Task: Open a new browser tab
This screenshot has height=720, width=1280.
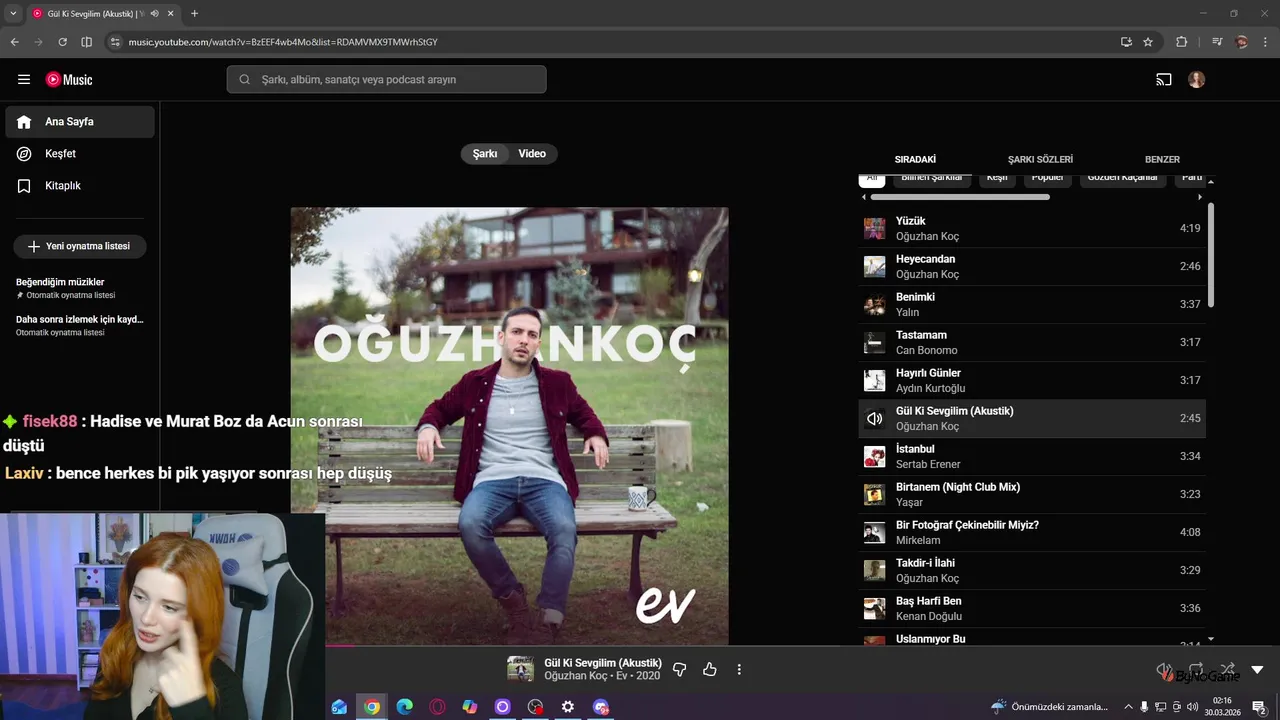Action: pos(194,13)
